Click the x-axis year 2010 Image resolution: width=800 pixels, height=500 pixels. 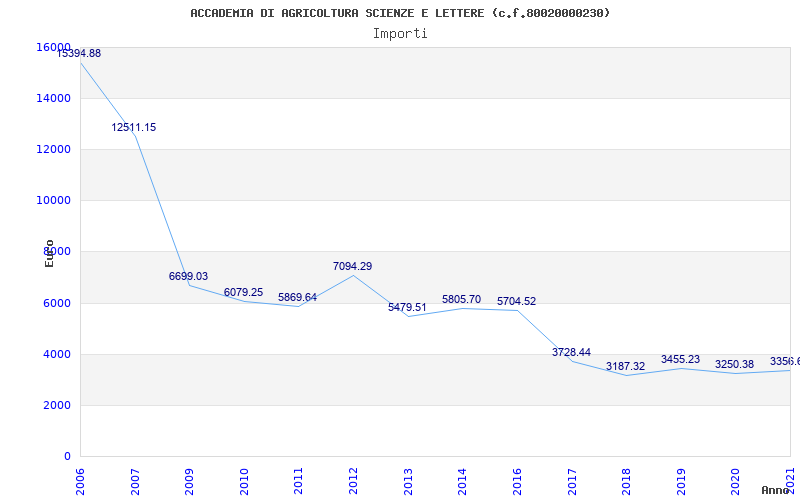coord(244,481)
